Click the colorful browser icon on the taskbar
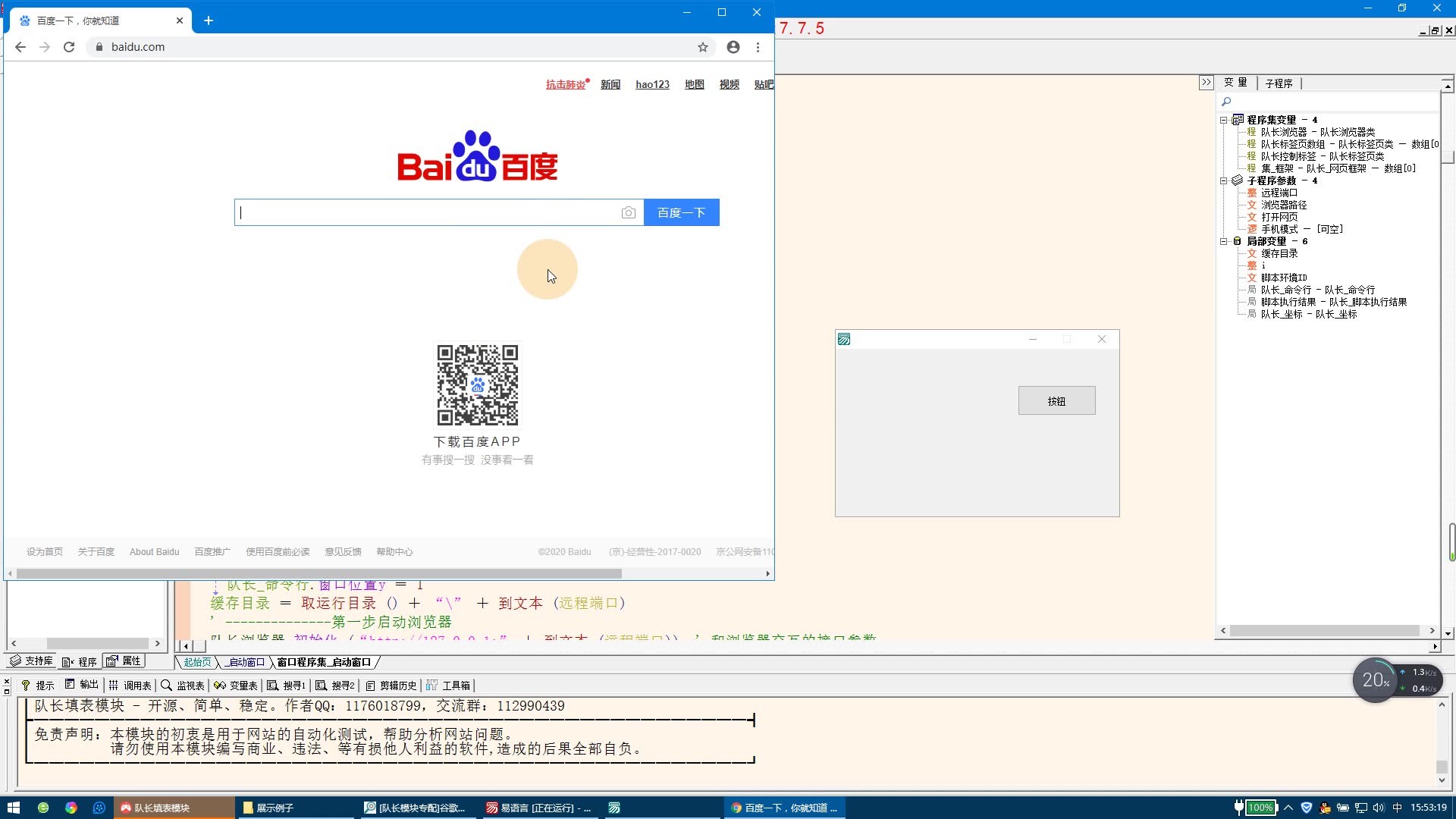The image size is (1456, 819). pos(71,808)
